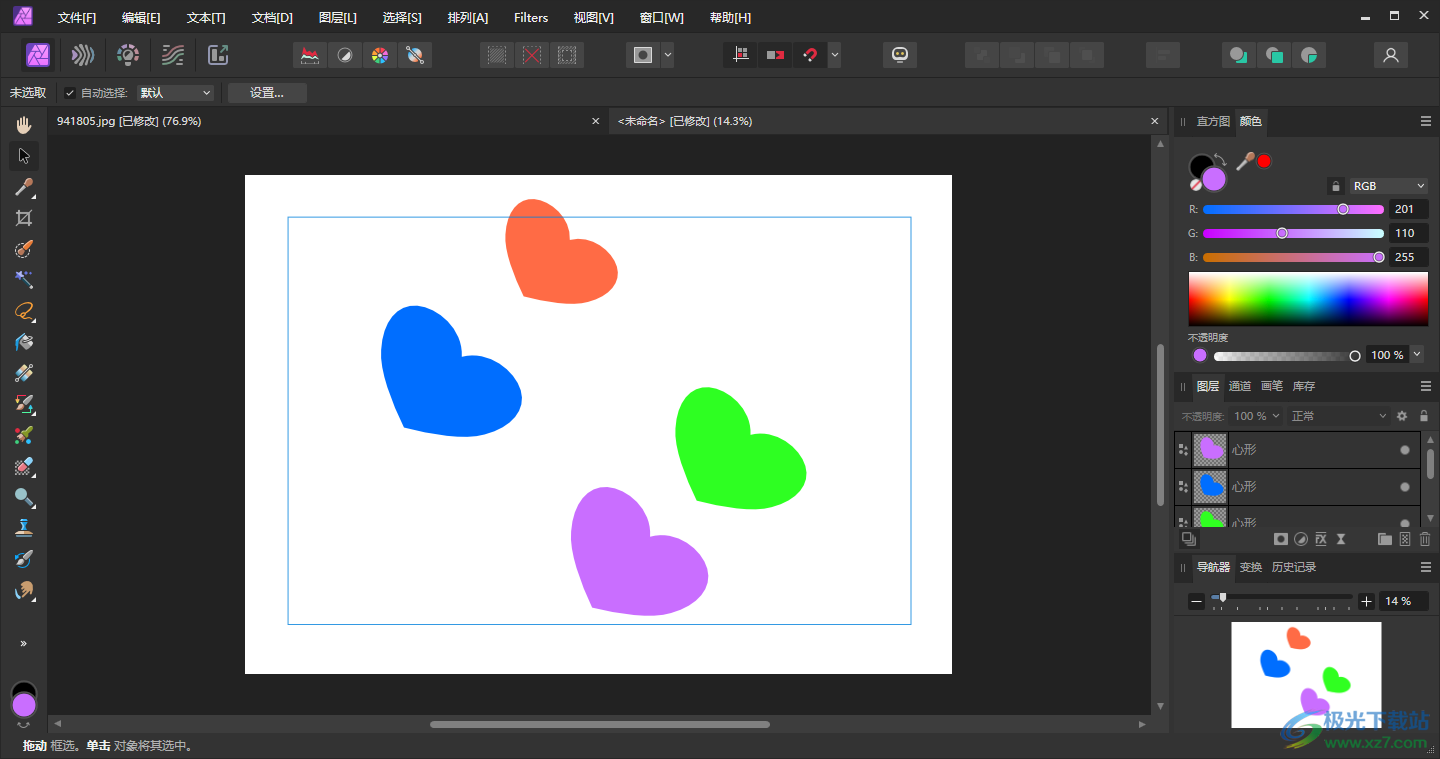Click the Auto Levels histogram icon
The width and height of the screenshot is (1440, 759).
point(310,55)
